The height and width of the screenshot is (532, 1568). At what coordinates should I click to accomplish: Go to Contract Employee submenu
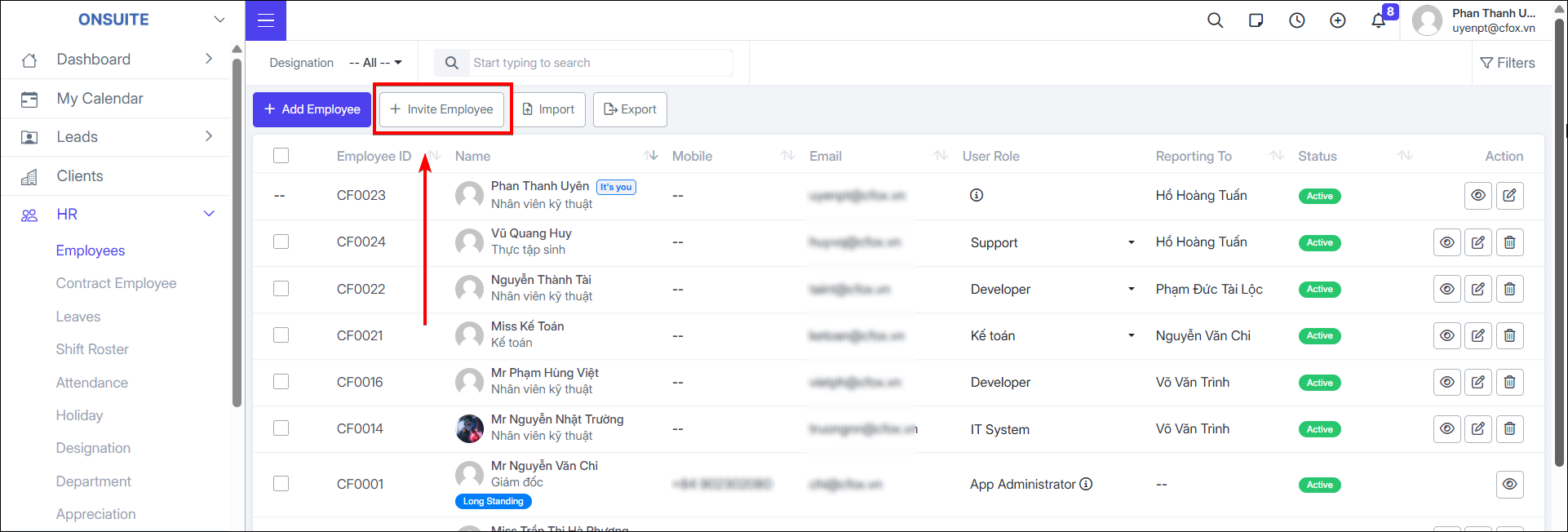pyautogui.click(x=116, y=283)
